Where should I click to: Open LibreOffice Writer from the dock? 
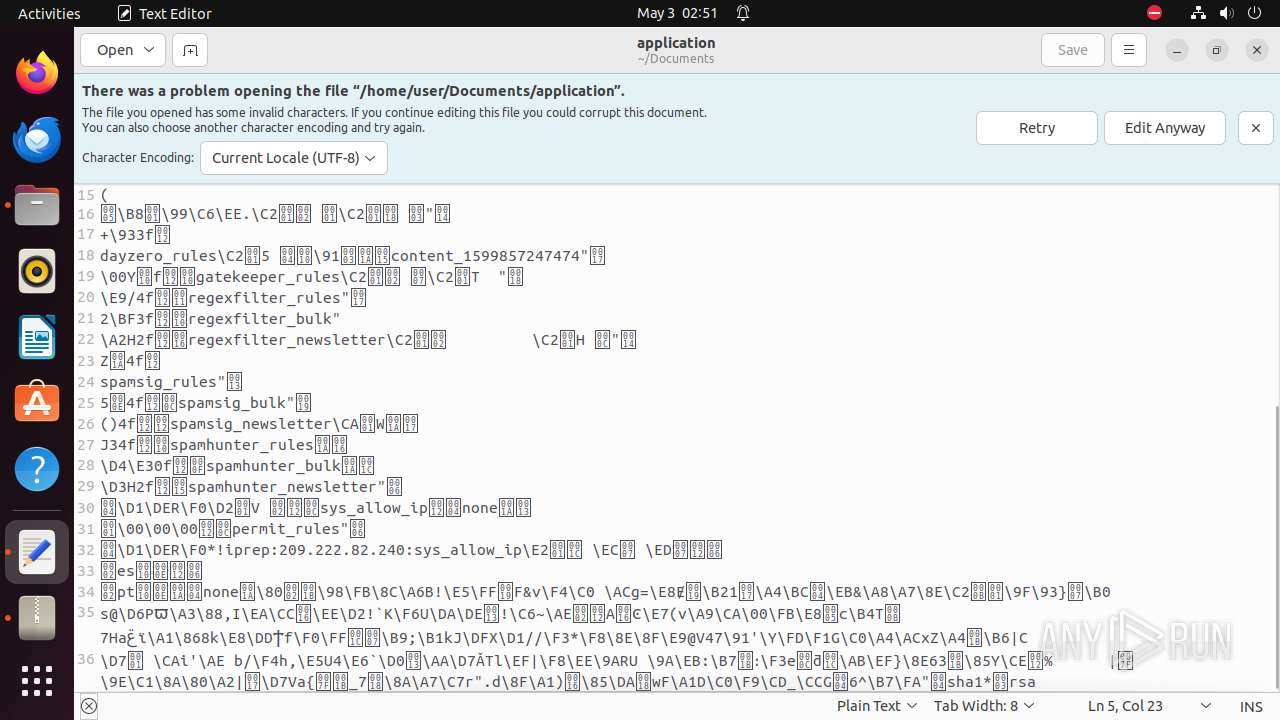pyautogui.click(x=37, y=337)
